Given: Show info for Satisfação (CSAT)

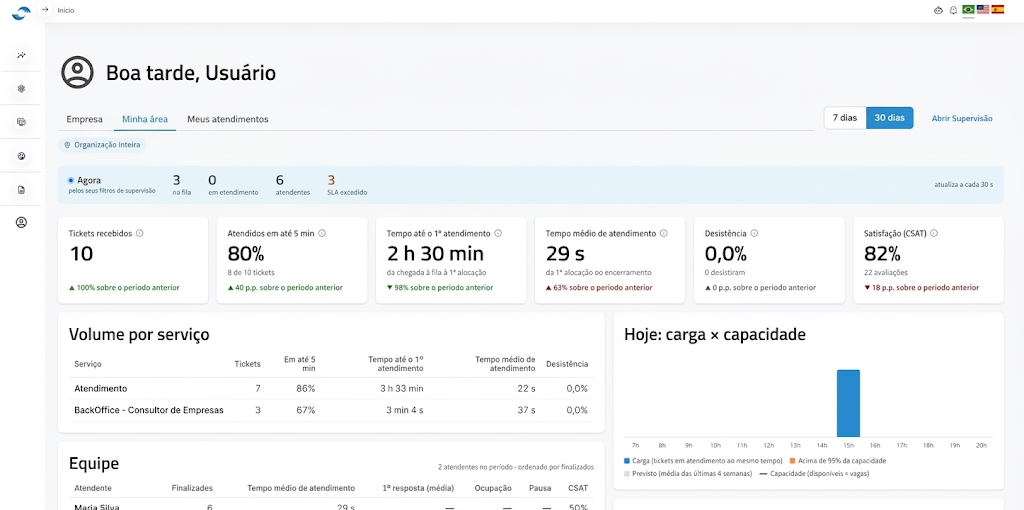Looking at the screenshot, I should (x=934, y=233).
